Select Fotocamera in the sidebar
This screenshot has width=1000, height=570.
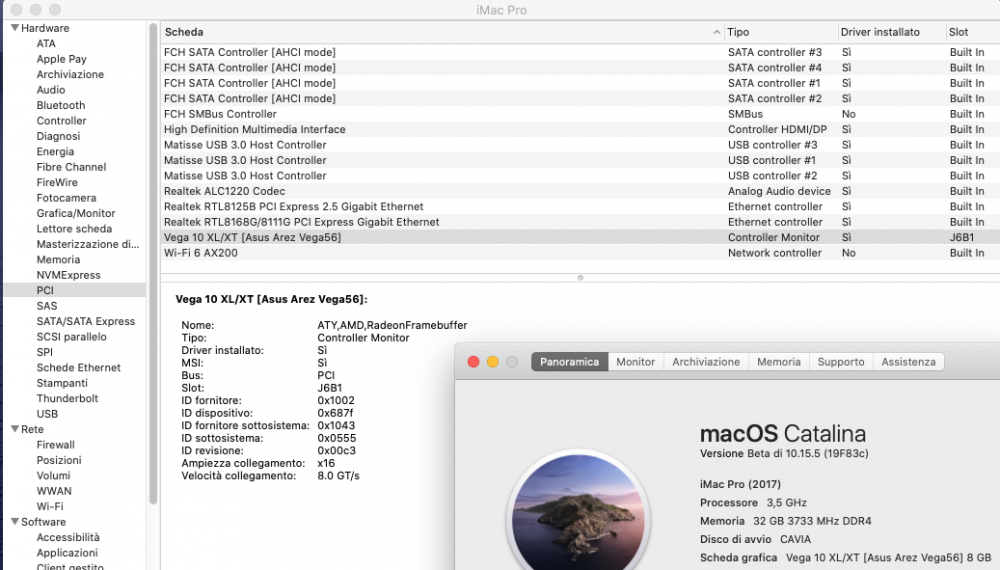click(x=66, y=198)
